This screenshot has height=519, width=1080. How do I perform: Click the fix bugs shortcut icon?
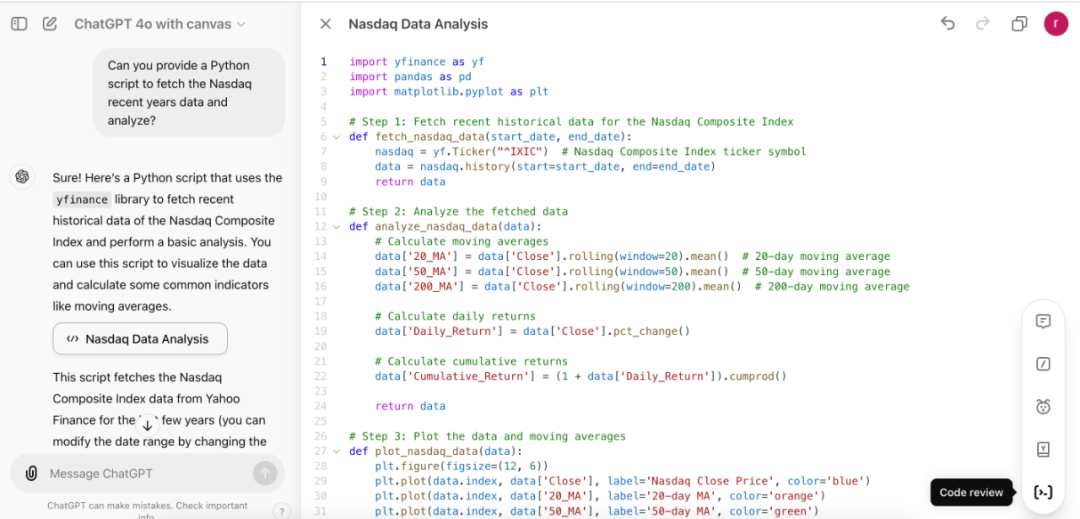click(x=1043, y=407)
